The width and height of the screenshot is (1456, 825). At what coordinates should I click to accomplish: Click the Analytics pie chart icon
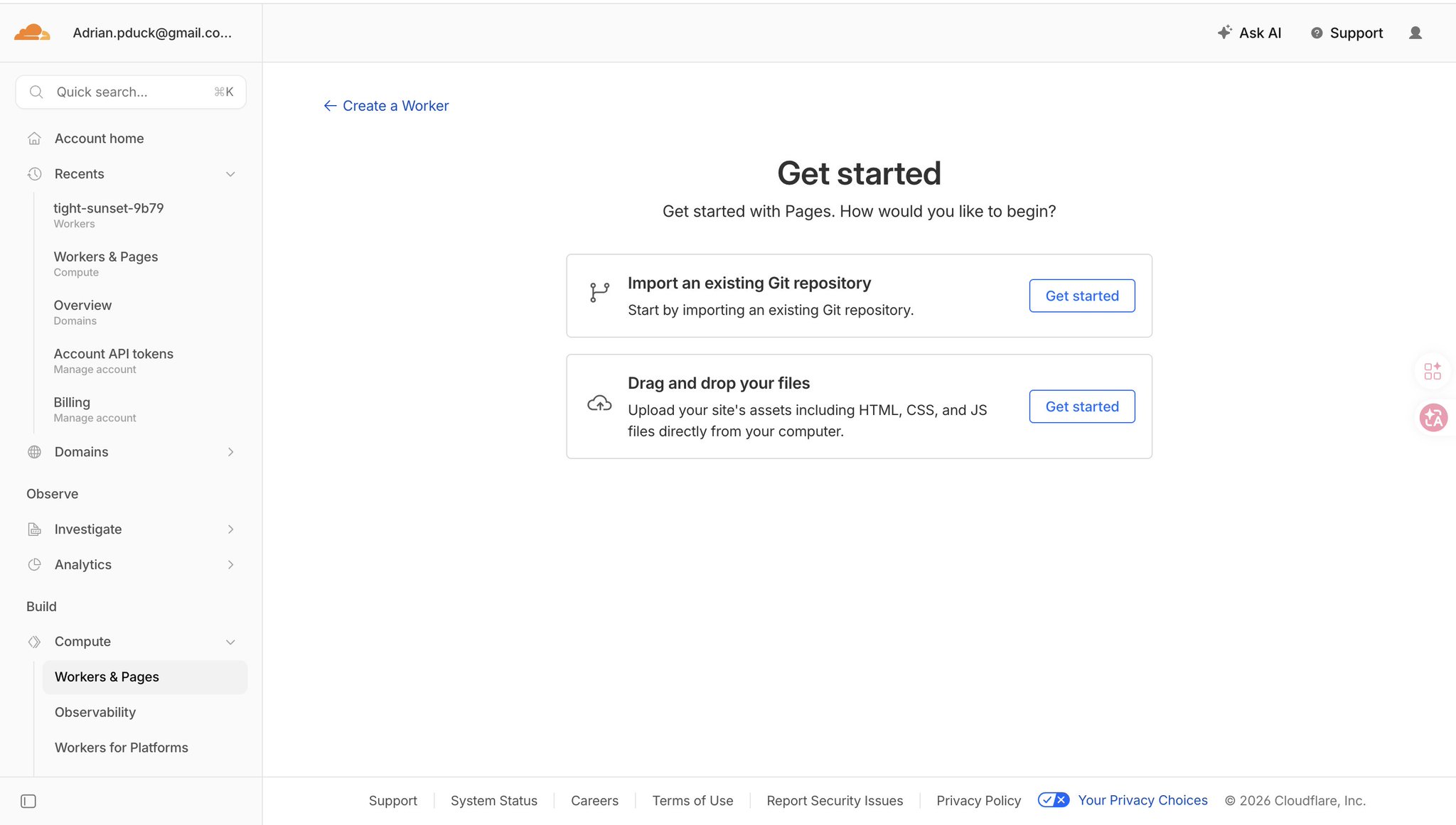34,565
